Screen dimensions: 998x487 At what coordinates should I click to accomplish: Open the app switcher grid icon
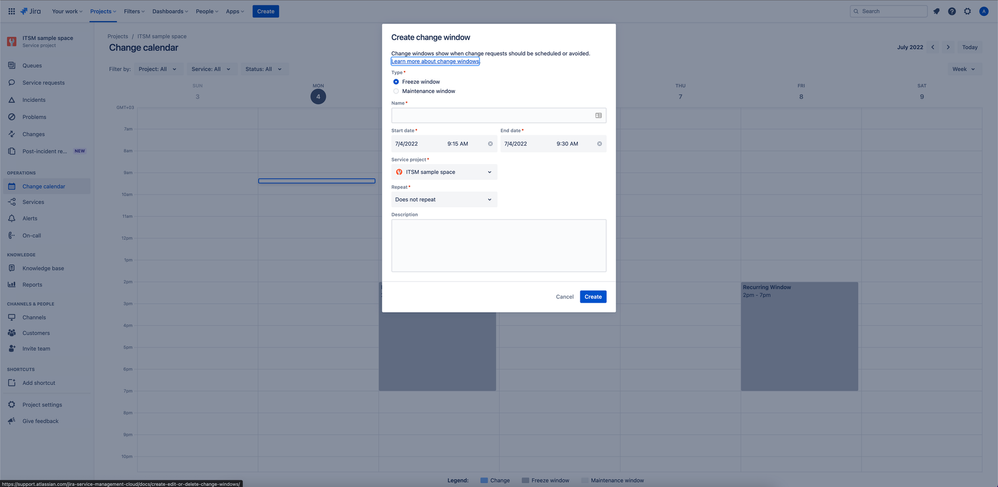11,11
